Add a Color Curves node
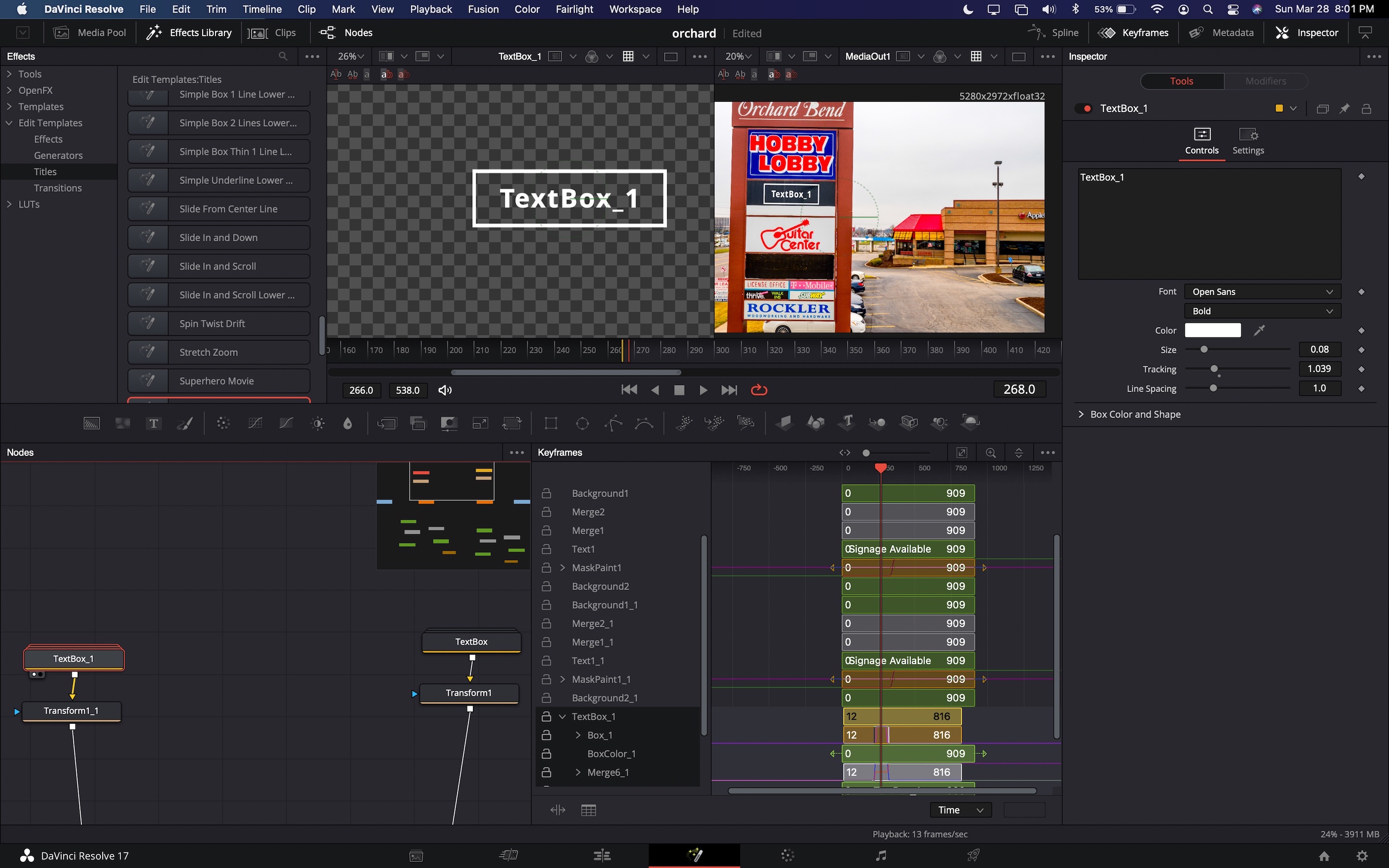This screenshot has width=1389, height=868. (255, 423)
